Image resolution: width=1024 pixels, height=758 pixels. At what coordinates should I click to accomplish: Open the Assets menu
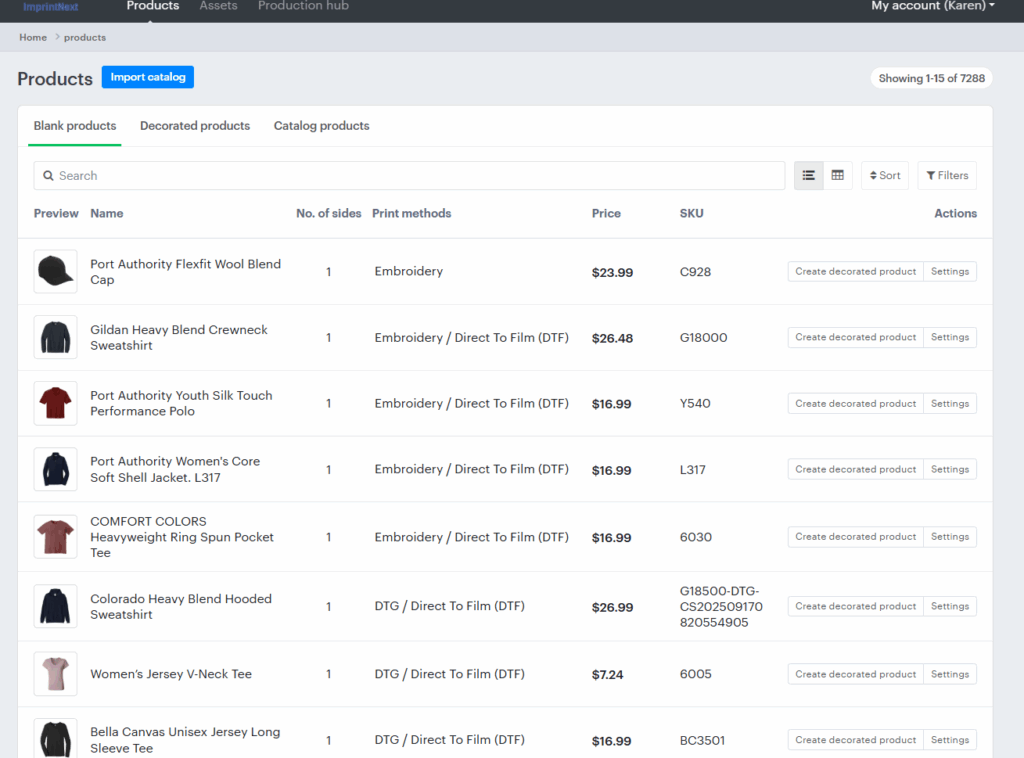(x=218, y=6)
